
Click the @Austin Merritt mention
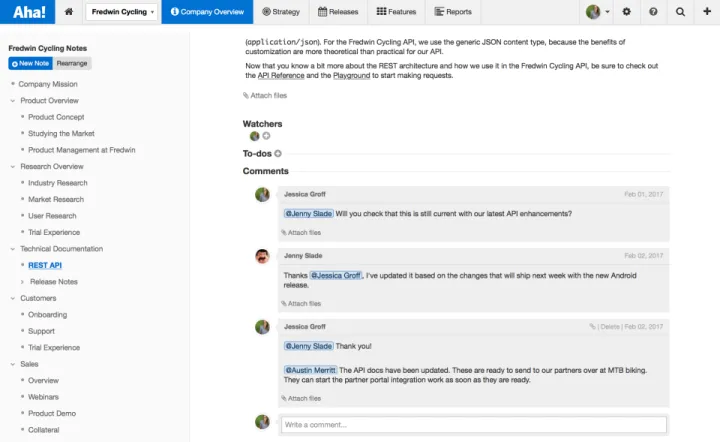[x=310, y=370]
